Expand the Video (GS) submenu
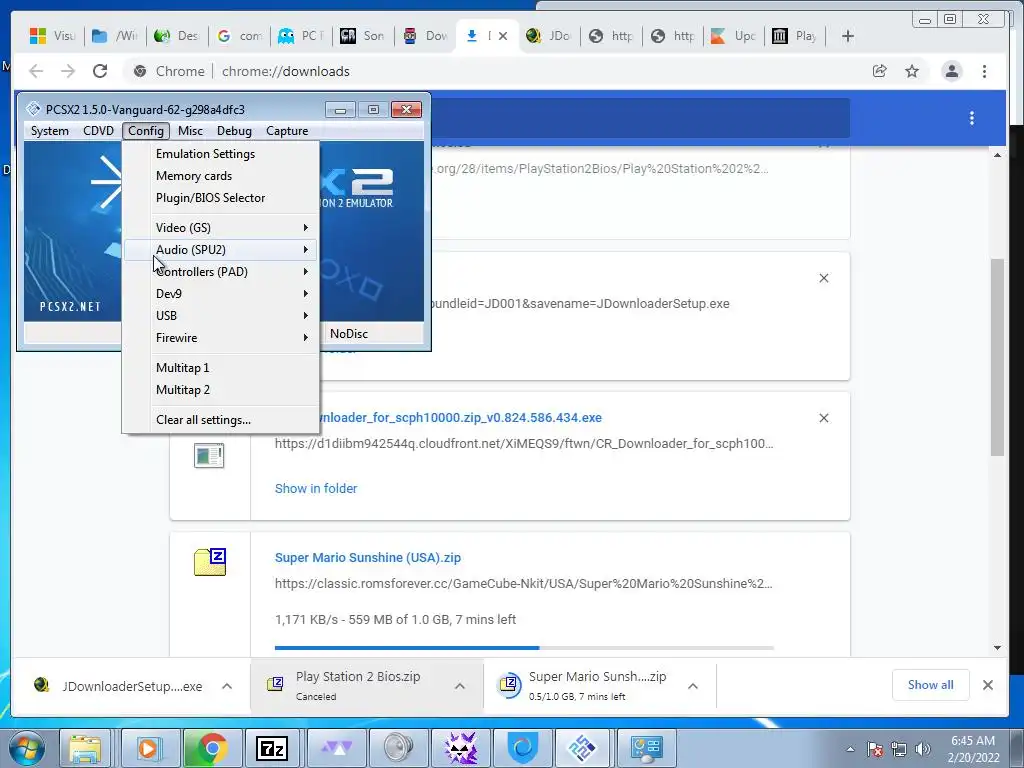The height and width of the screenshot is (768, 1024). pyautogui.click(x=221, y=228)
